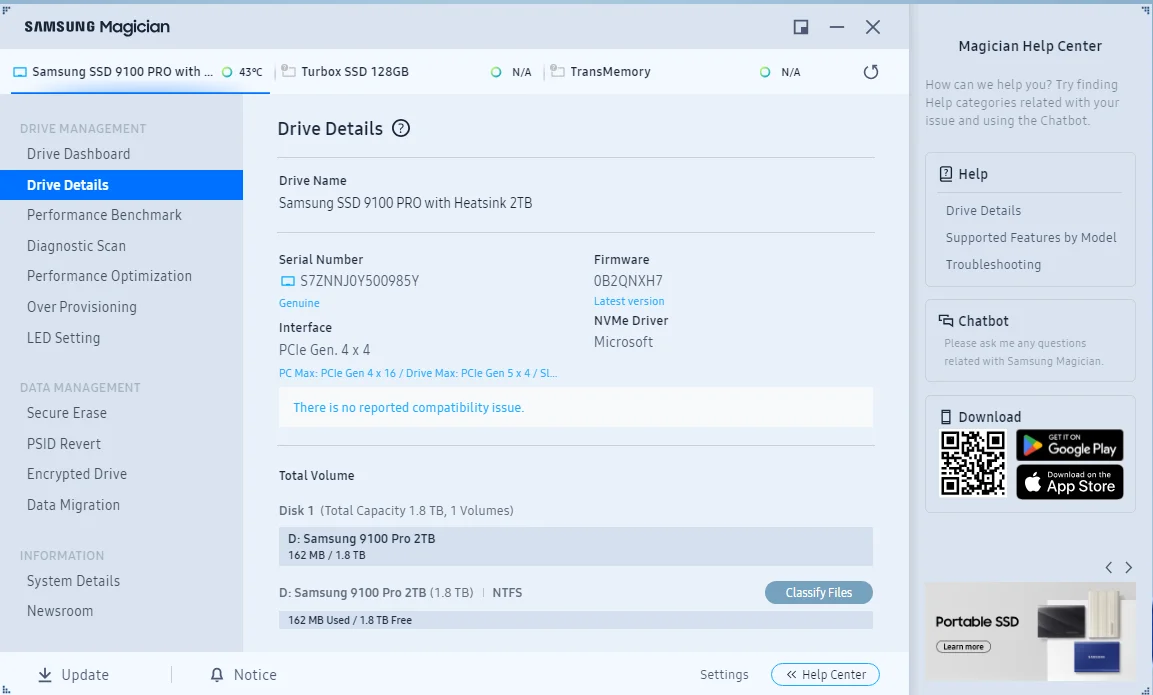Click the Samsung SSD 9100 PRO tab drive icon
This screenshot has height=695, width=1153.
pyautogui.click(x=20, y=72)
